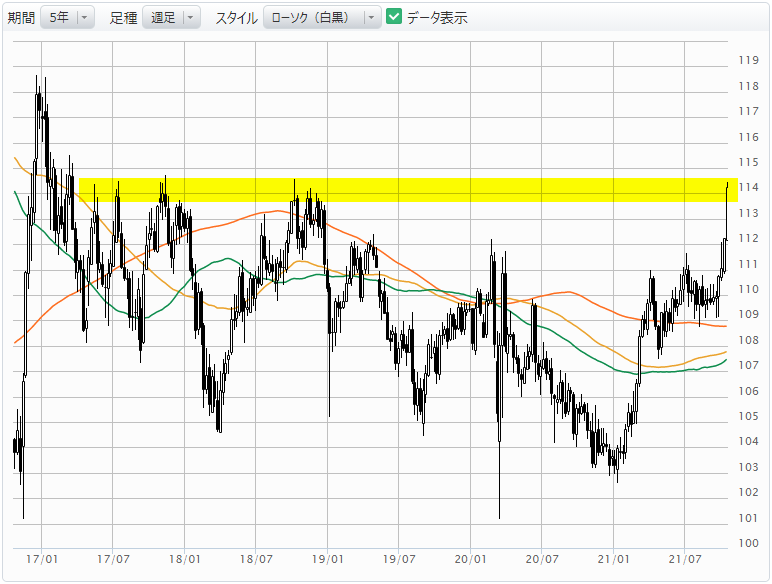Viewport: 772px width, 584px height.
Task: Click the 21/01 date axis label
Action: 613,559
